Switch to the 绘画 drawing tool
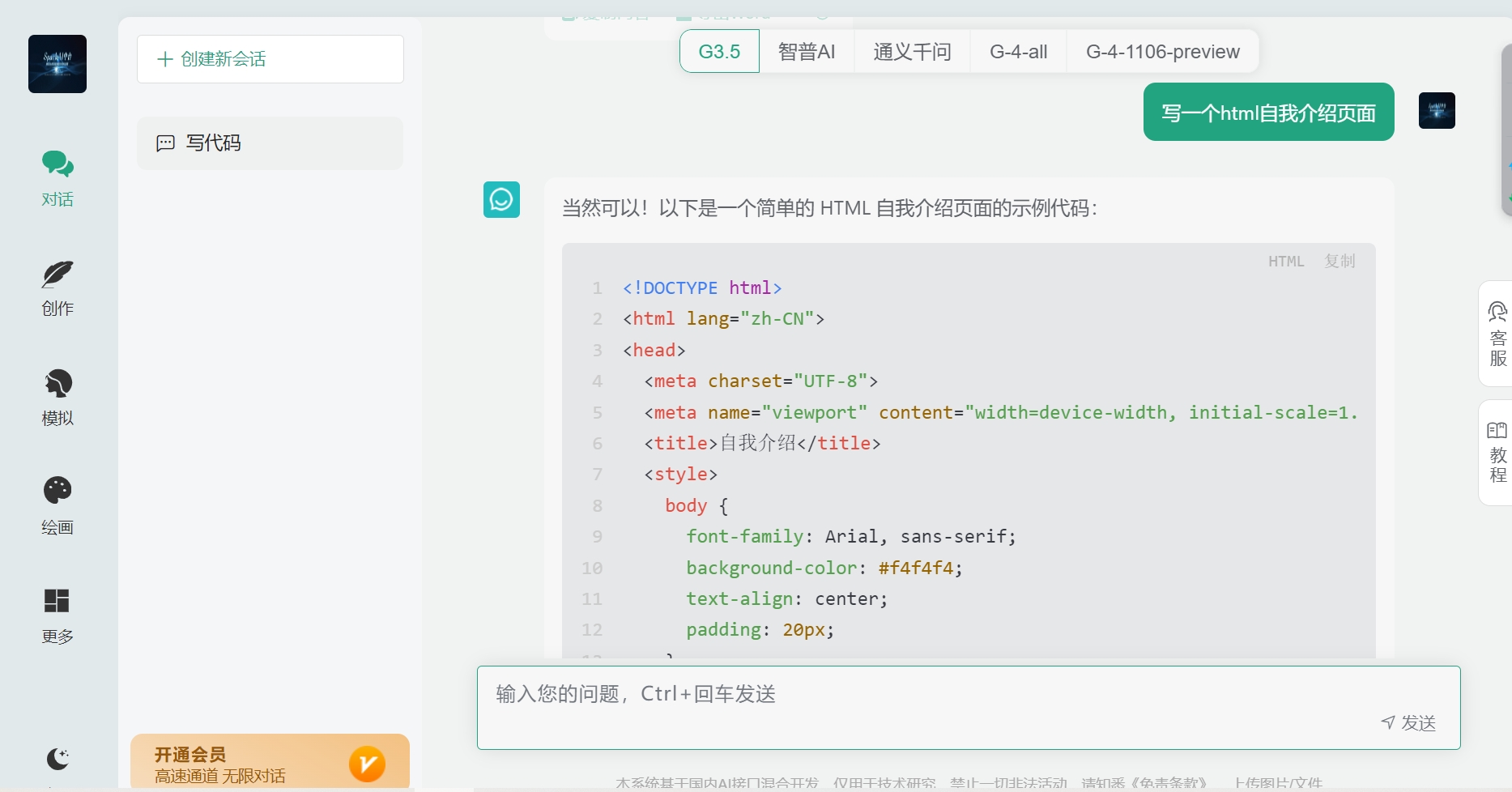Viewport: 1512px width, 792px height. [x=57, y=504]
